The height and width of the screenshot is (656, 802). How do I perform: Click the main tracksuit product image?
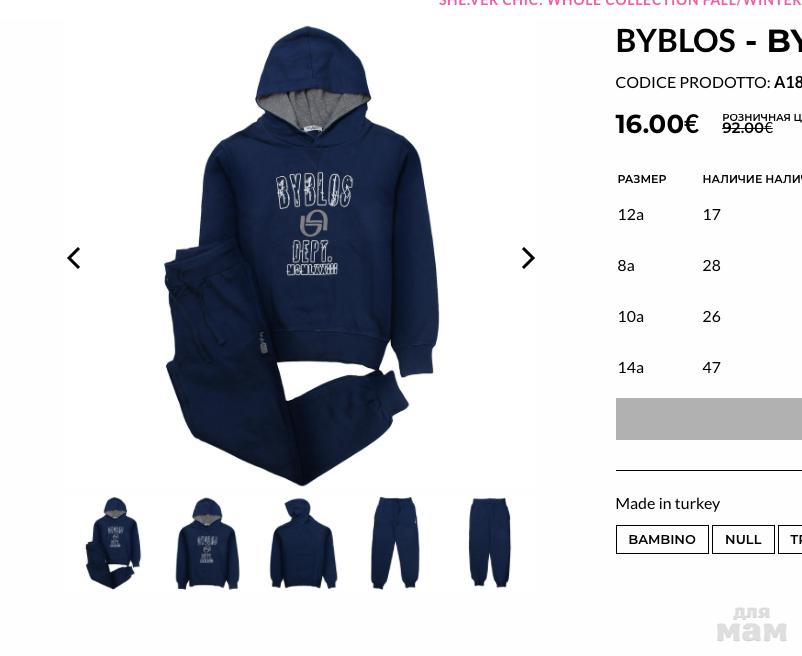coord(302,255)
